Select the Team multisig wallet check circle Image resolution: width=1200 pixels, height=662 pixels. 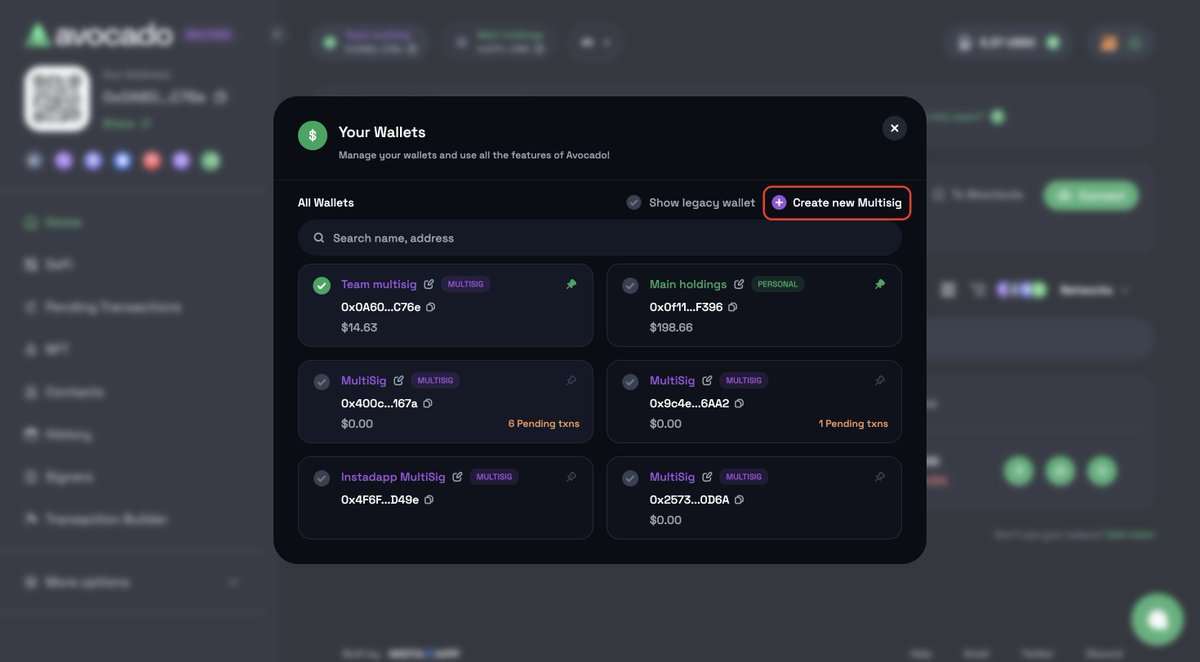[x=321, y=286]
